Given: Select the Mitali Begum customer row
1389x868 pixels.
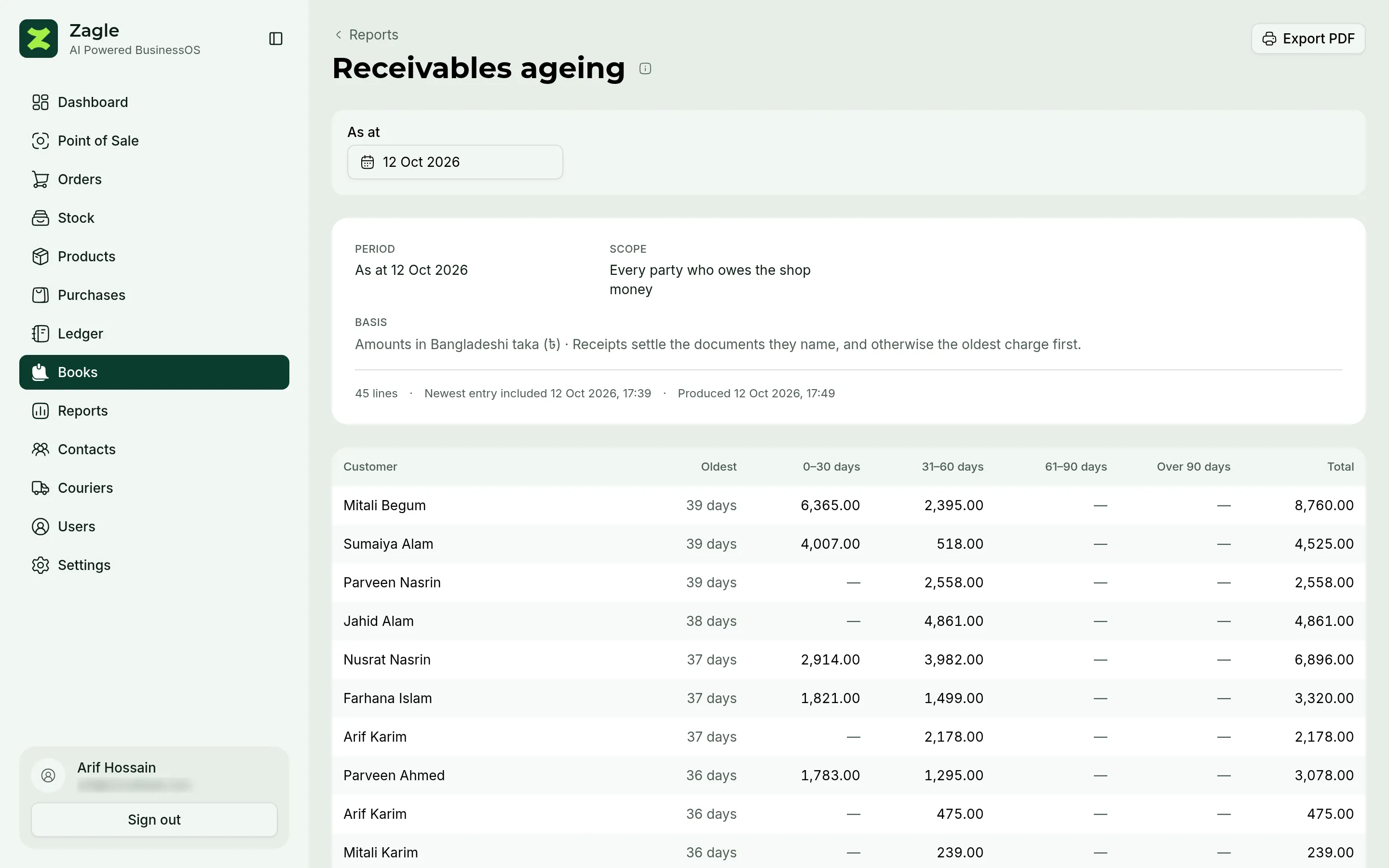Looking at the screenshot, I should pyautogui.click(x=848, y=505).
